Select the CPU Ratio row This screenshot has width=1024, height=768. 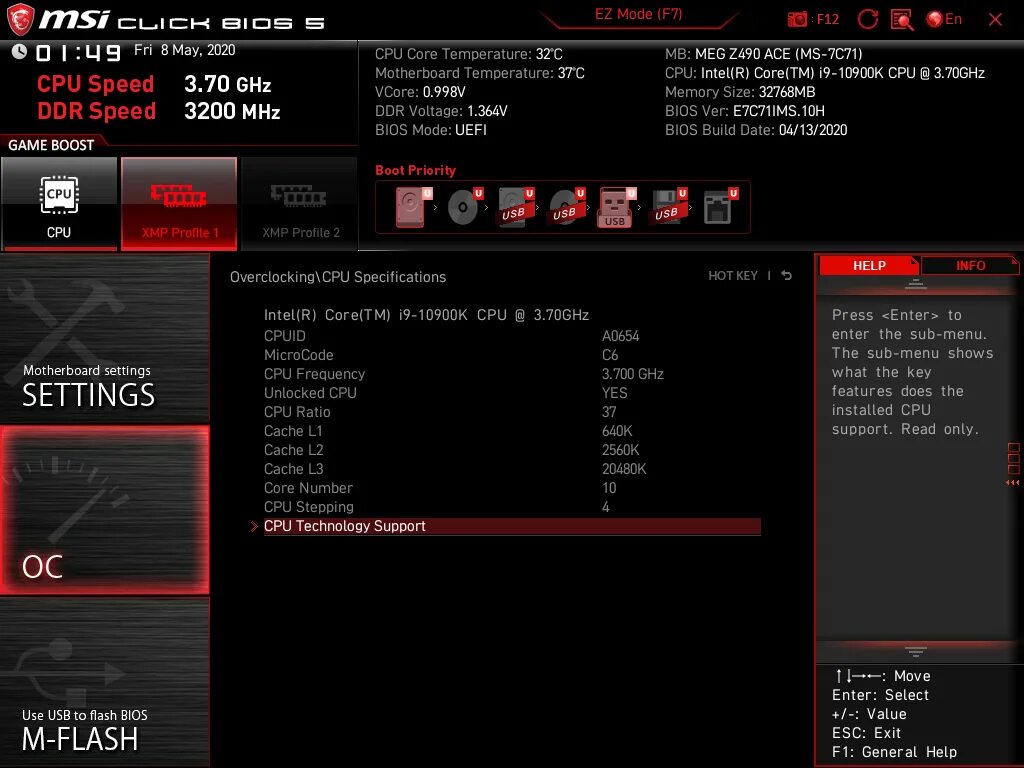tap(512, 412)
